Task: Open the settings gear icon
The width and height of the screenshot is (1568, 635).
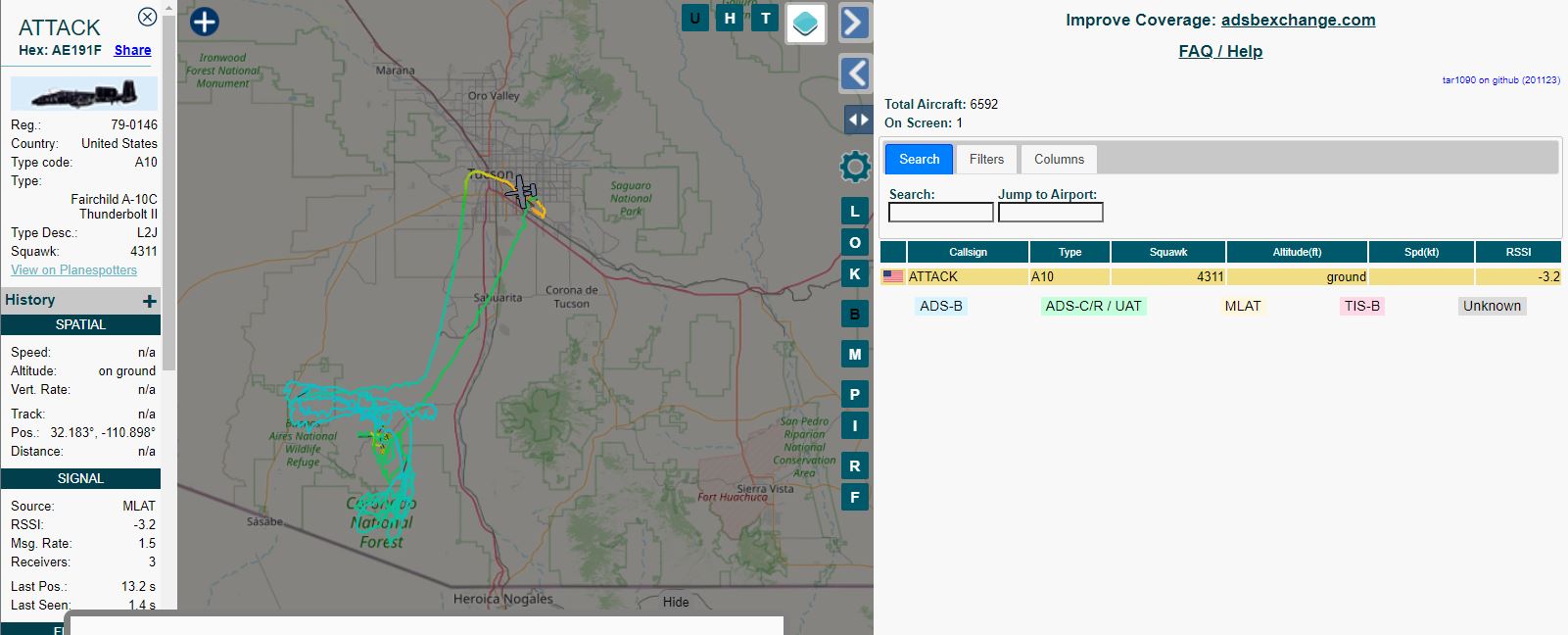Action: (x=855, y=167)
